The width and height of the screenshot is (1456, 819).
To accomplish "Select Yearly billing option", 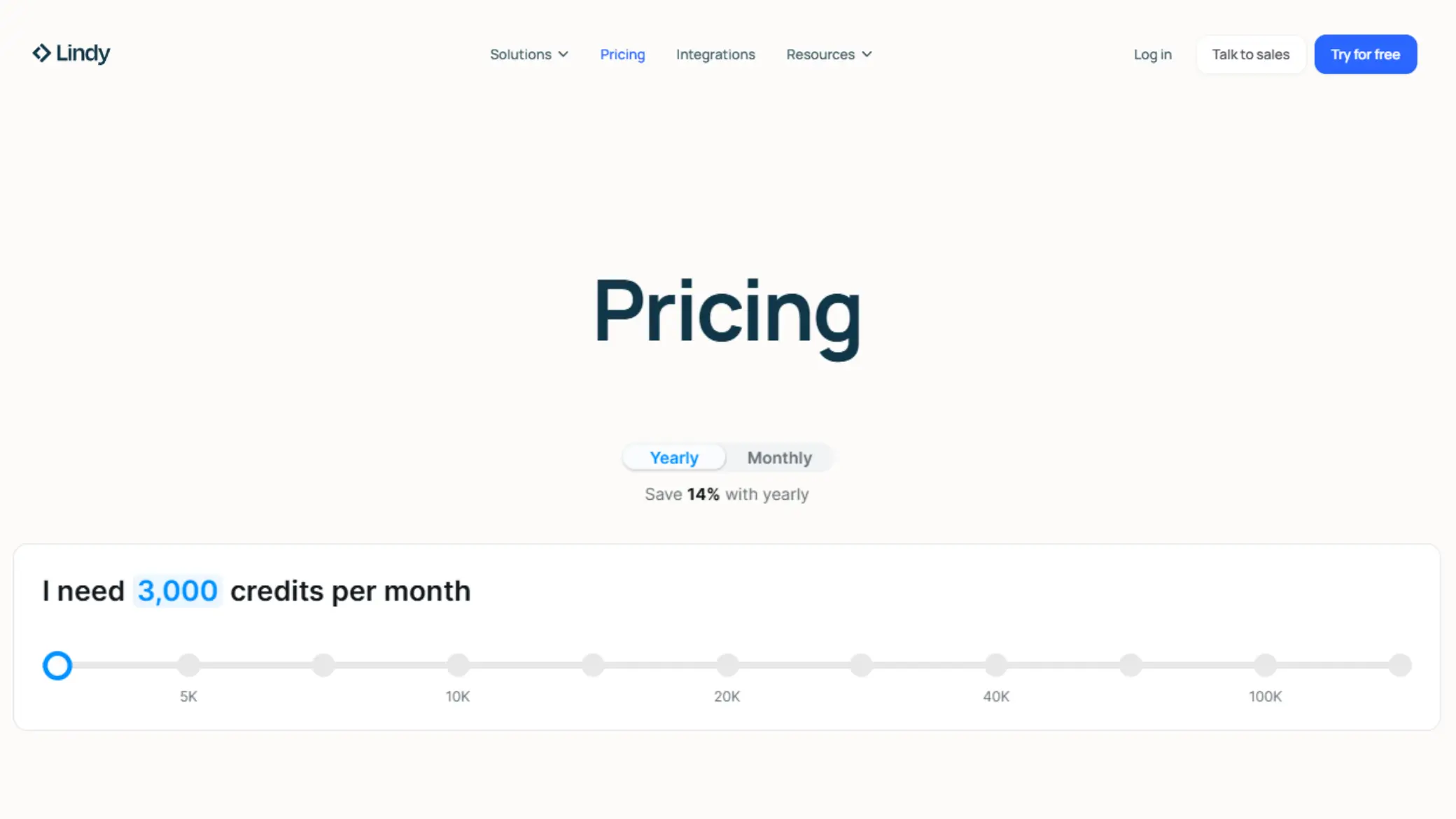I will [x=673, y=456].
